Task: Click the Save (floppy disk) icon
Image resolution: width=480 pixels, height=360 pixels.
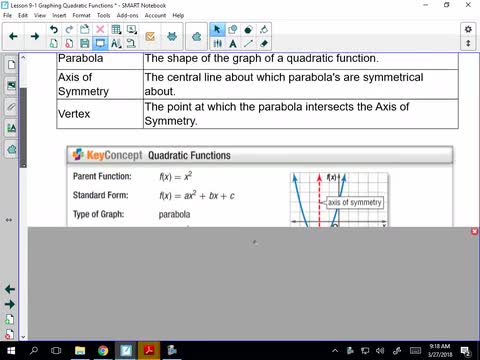Action: pyautogui.click(x=85, y=43)
